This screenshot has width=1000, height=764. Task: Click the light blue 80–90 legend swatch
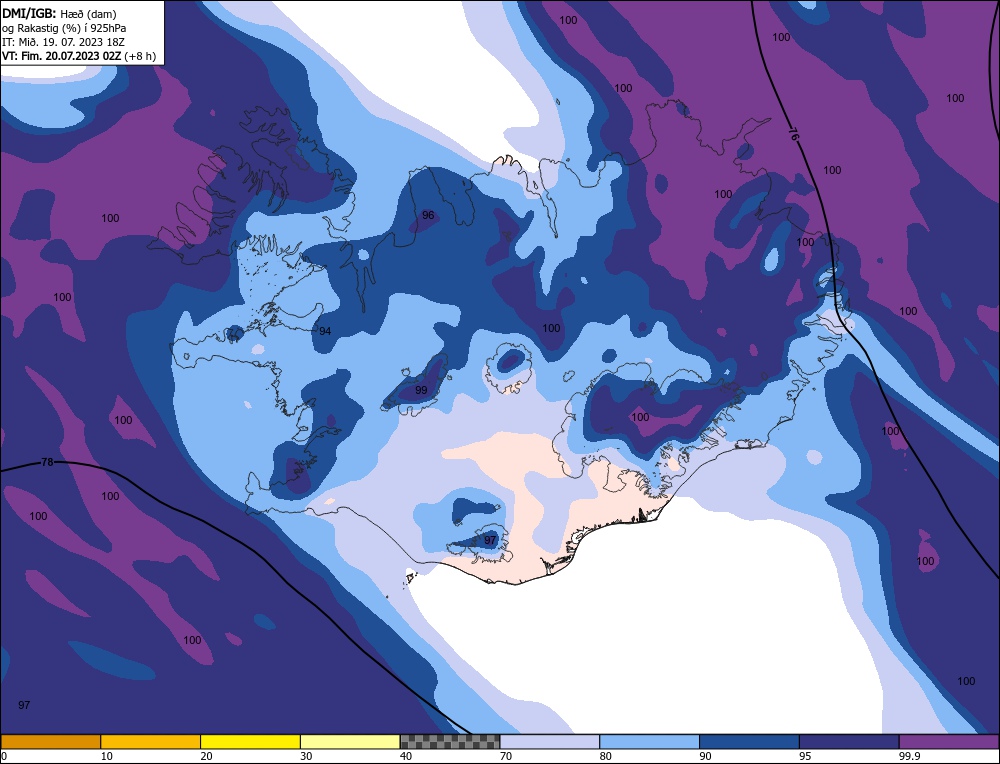649,742
